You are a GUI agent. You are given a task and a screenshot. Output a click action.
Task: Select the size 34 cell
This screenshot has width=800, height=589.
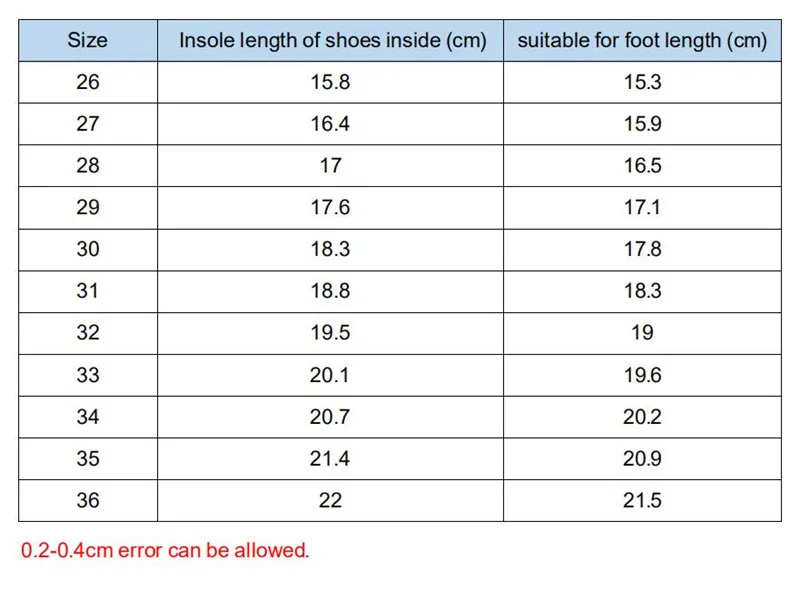coord(88,417)
